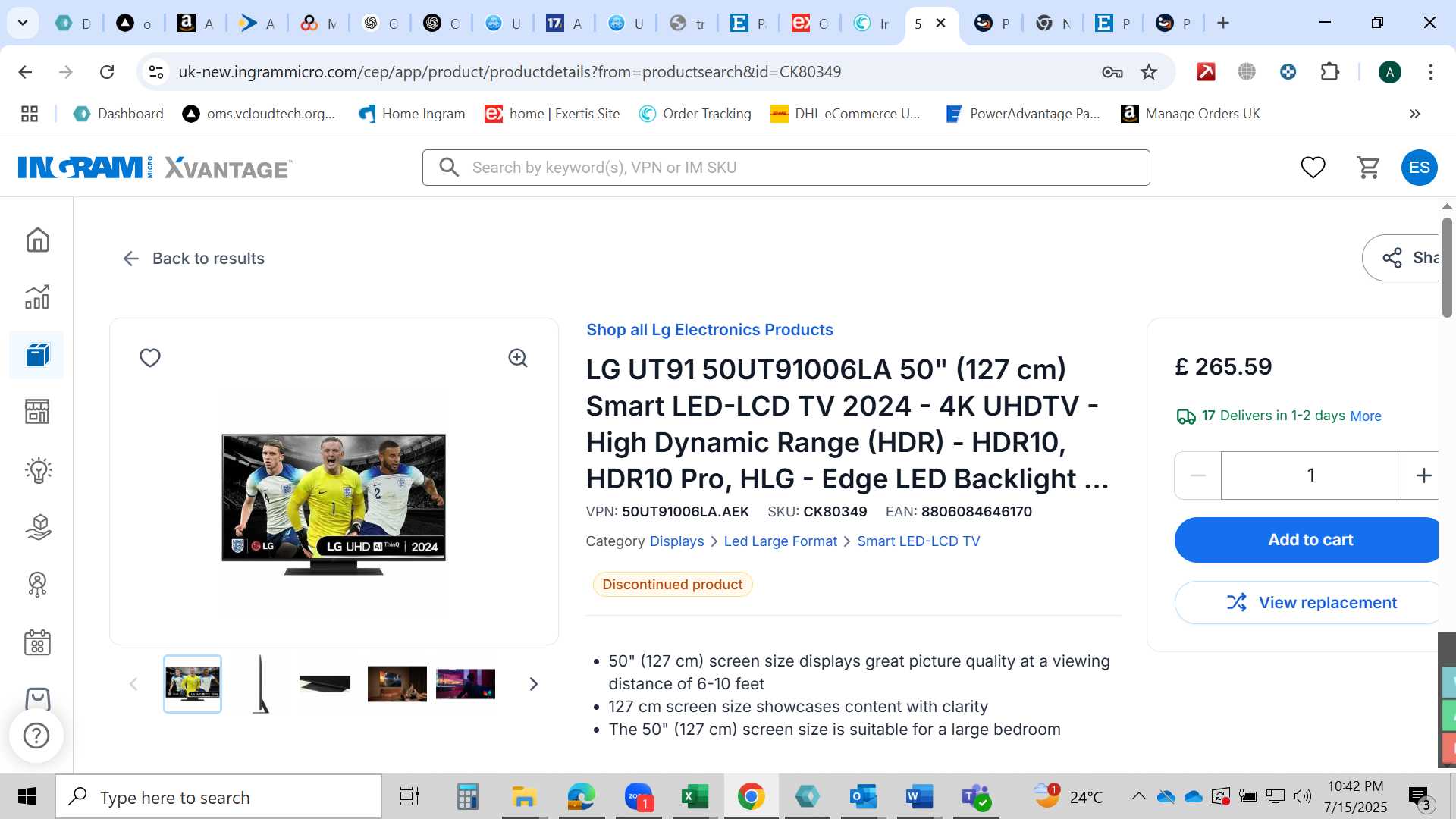Open the Chrome three-dot menu

click(x=1431, y=72)
